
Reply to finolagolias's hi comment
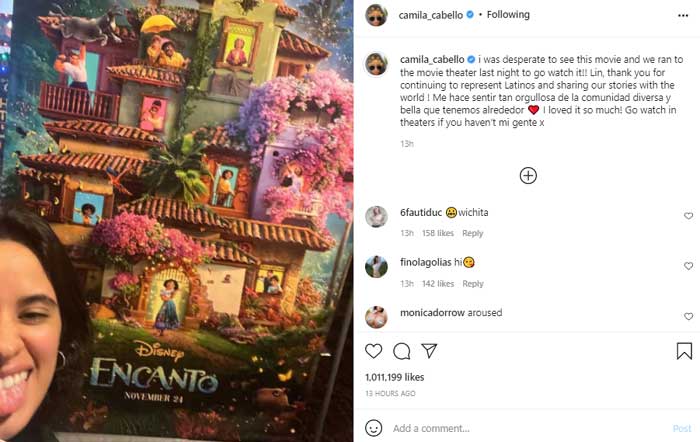point(473,284)
